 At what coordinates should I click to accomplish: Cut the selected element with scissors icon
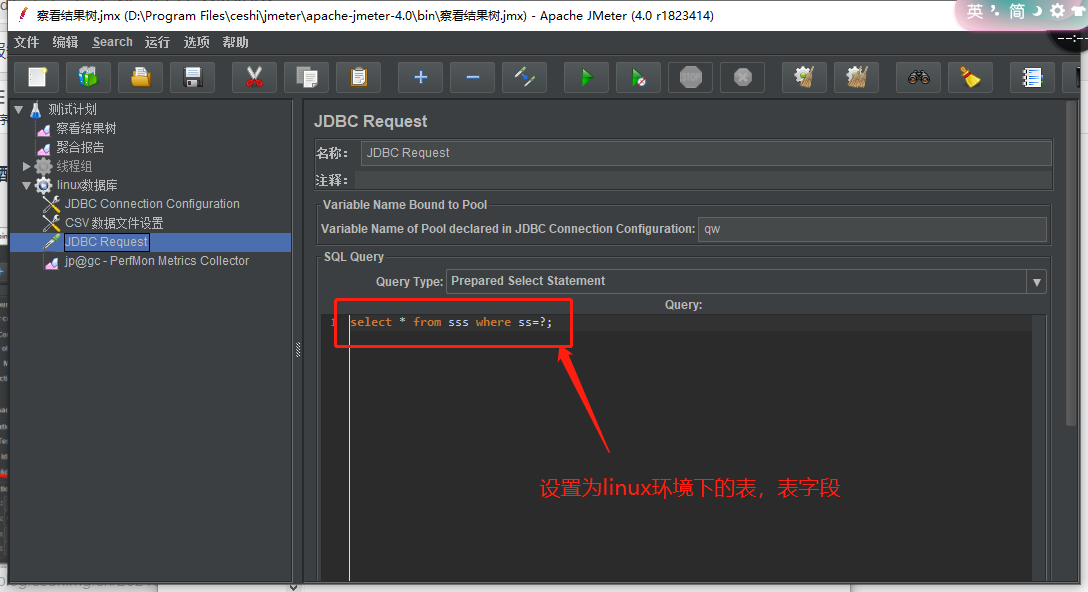click(x=255, y=77)
